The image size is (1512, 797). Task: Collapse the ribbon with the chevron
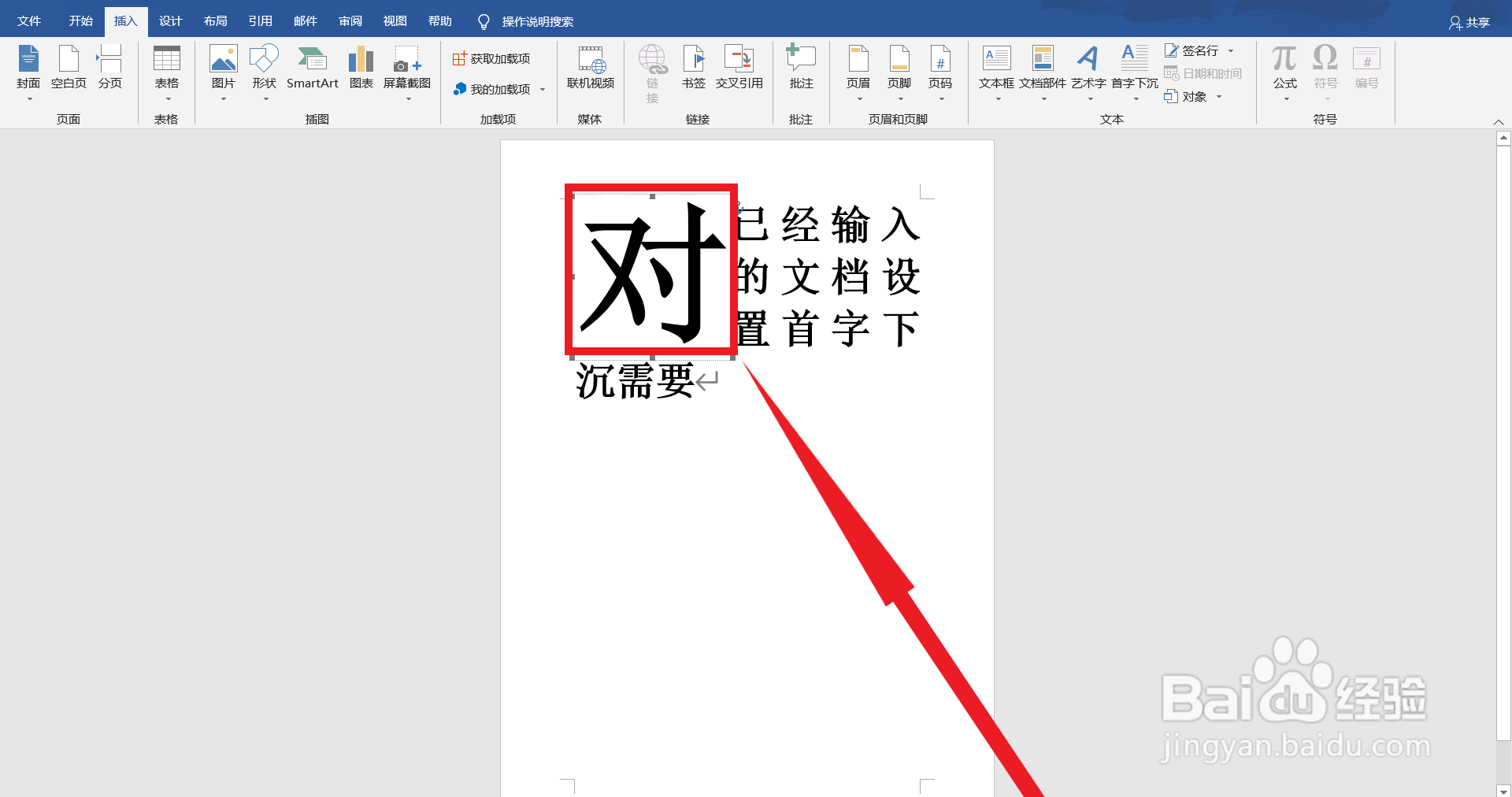click(1499, 121)
